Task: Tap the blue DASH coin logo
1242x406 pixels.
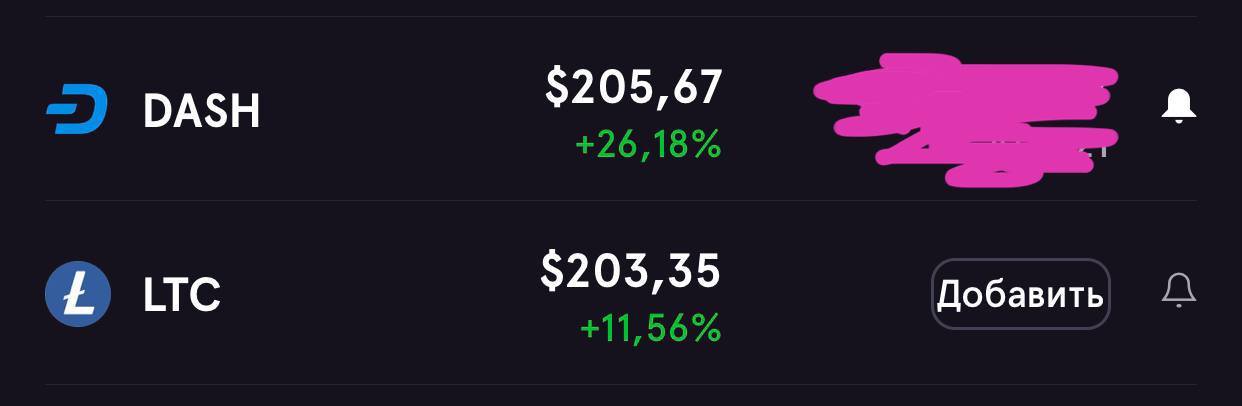Action: click(77, 111)
